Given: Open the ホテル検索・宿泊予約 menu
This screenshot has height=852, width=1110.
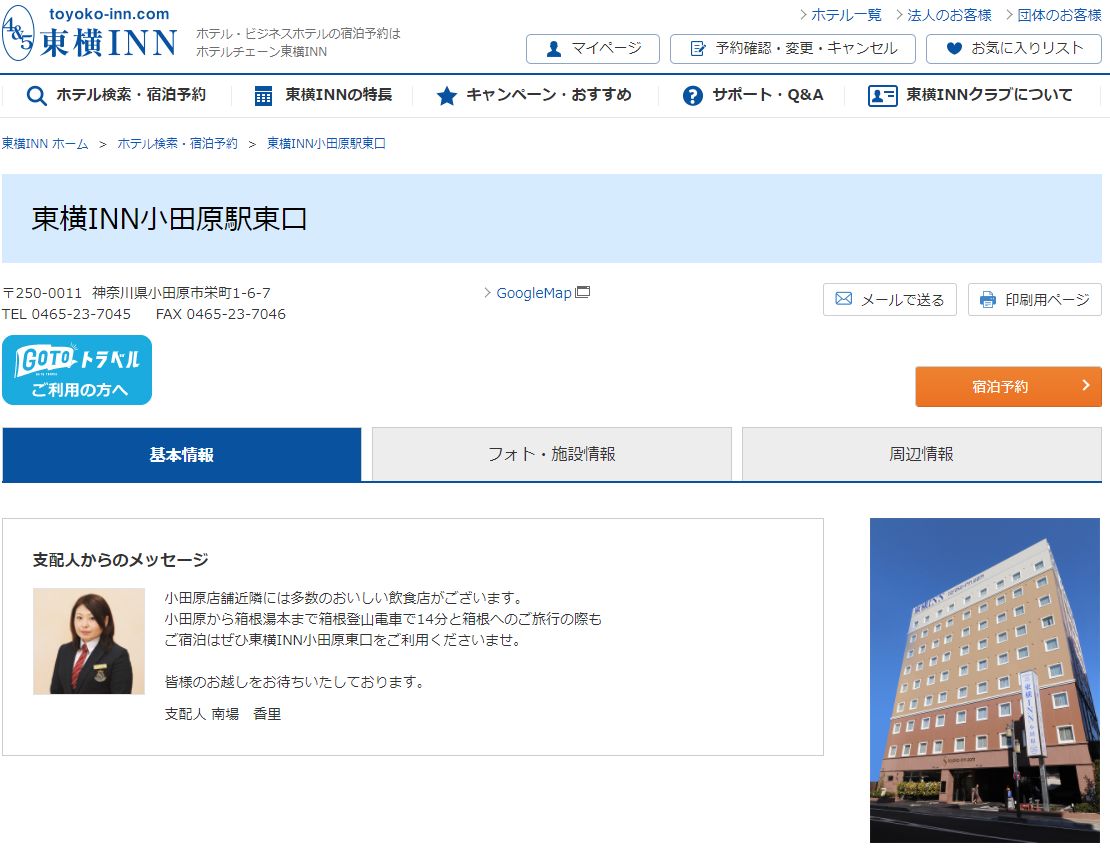Looking at the screenshot, I should tap(116, 96).
